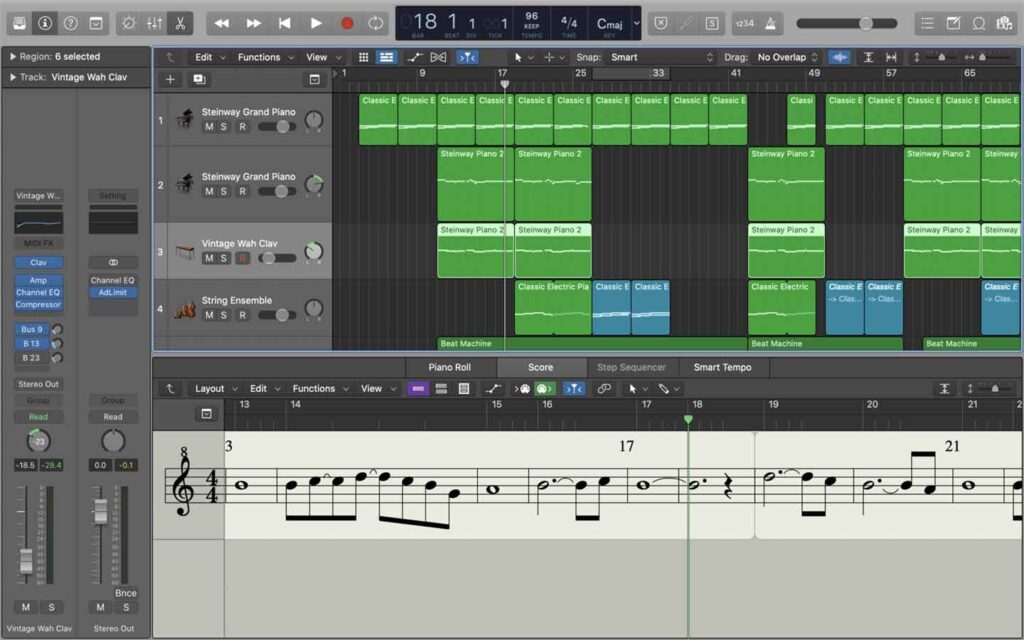Open the Channel EQ plugin on Vintage Wah Clav

tap(39, 293)
